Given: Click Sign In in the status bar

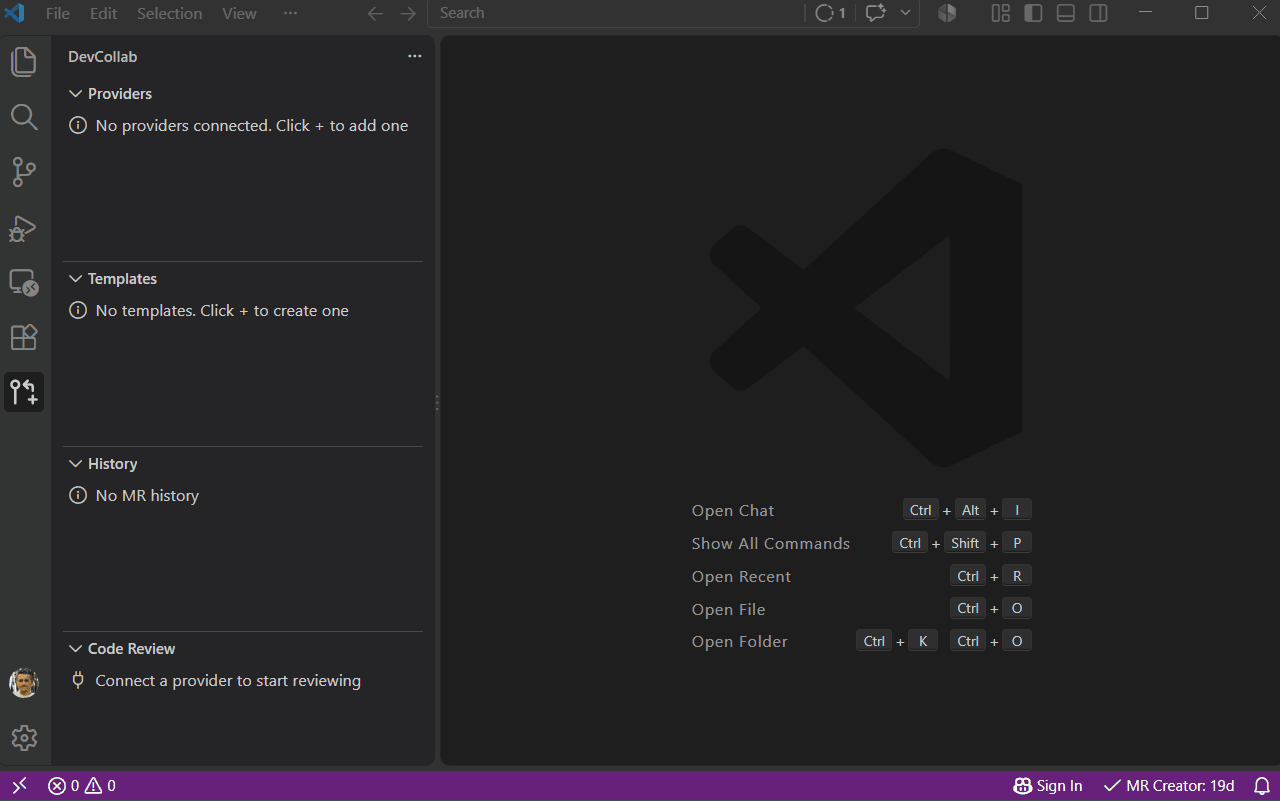Looking at the screenshot, I should [1048, 786].
